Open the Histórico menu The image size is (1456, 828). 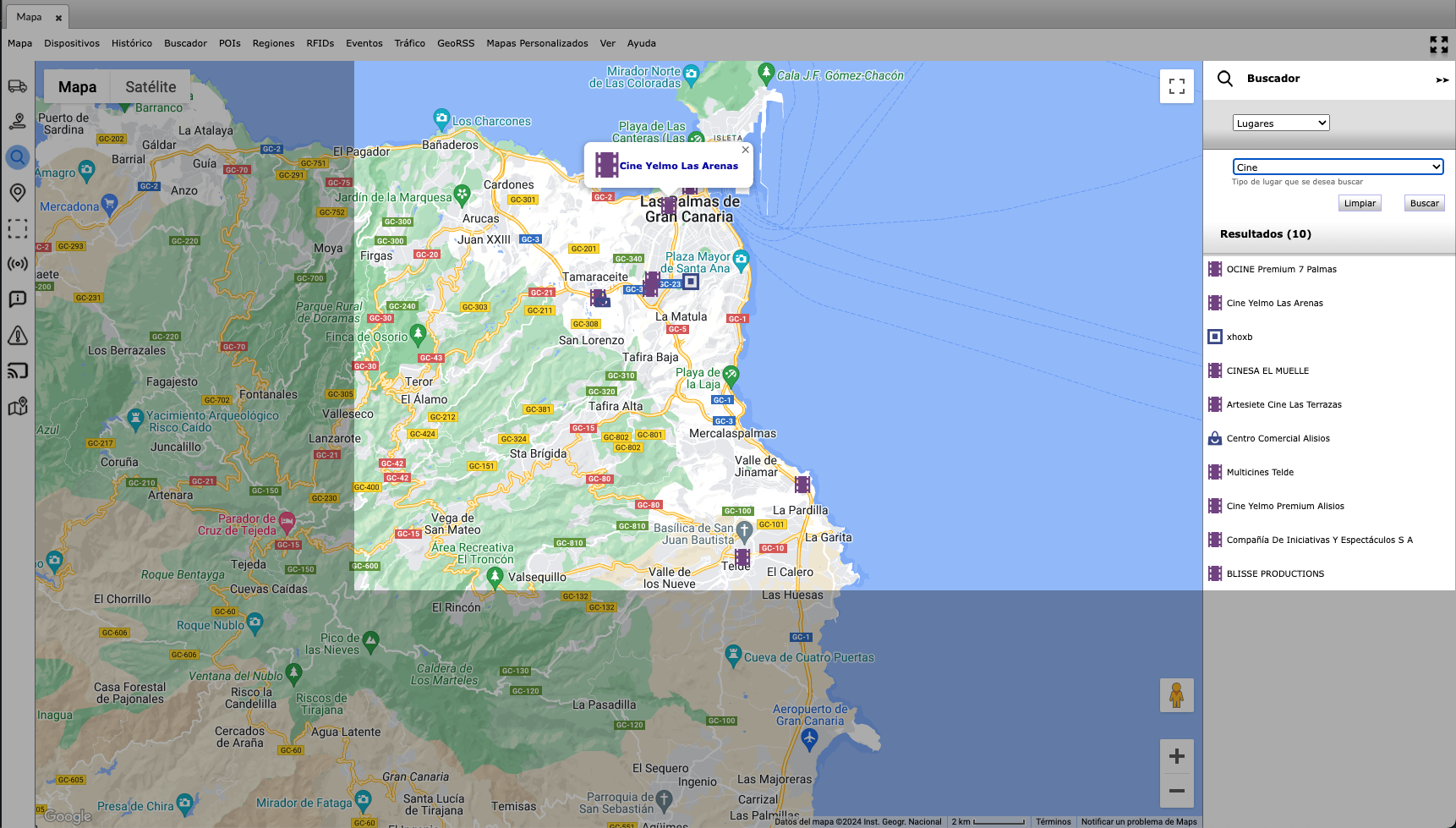click(x=132, y=43)
